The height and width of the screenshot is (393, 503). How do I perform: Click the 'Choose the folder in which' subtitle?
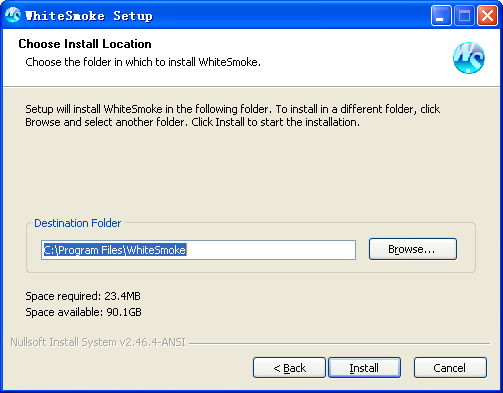[143, 62]
